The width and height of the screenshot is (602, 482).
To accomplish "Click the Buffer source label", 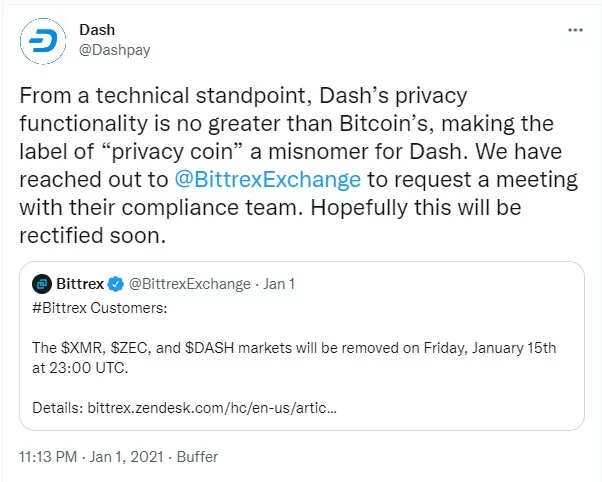I will (197, 457).
